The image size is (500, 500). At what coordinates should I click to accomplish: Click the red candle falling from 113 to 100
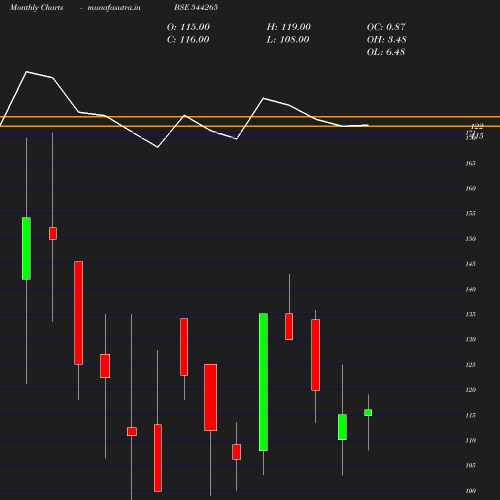pyautogui.click(x=158, y=458)
